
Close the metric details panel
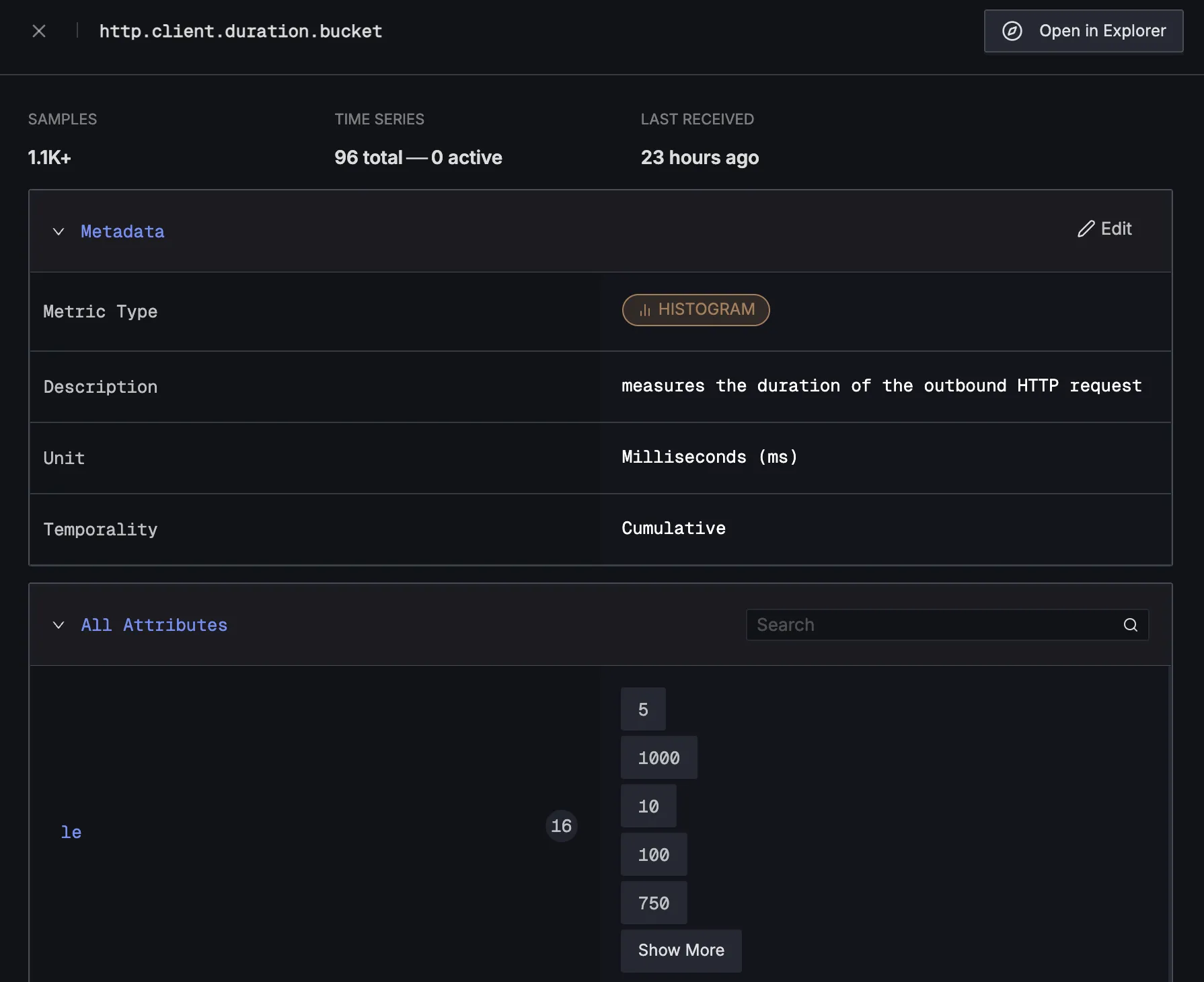coord(39,31)
